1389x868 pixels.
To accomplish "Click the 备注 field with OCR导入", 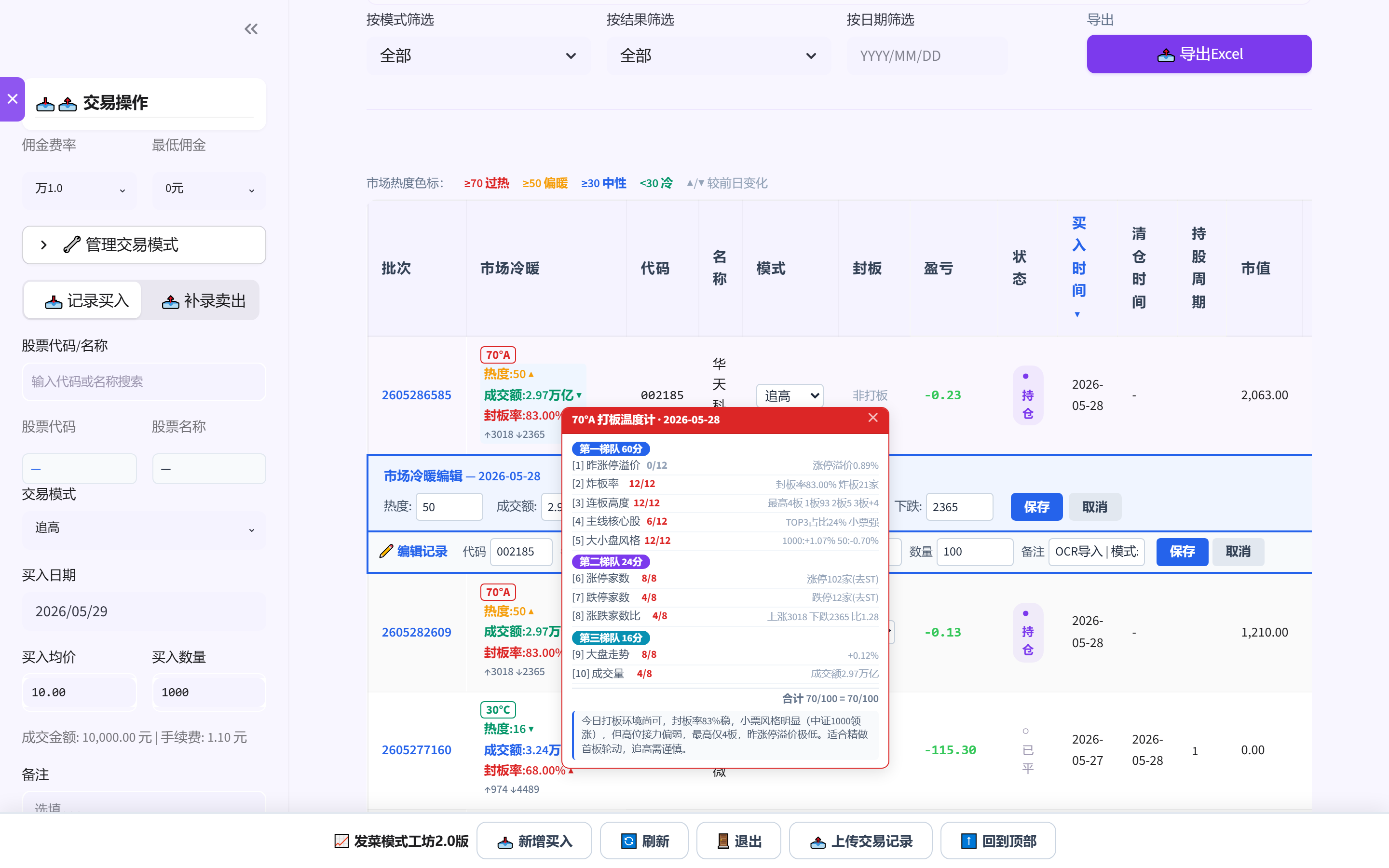I will coord(1096,552).
